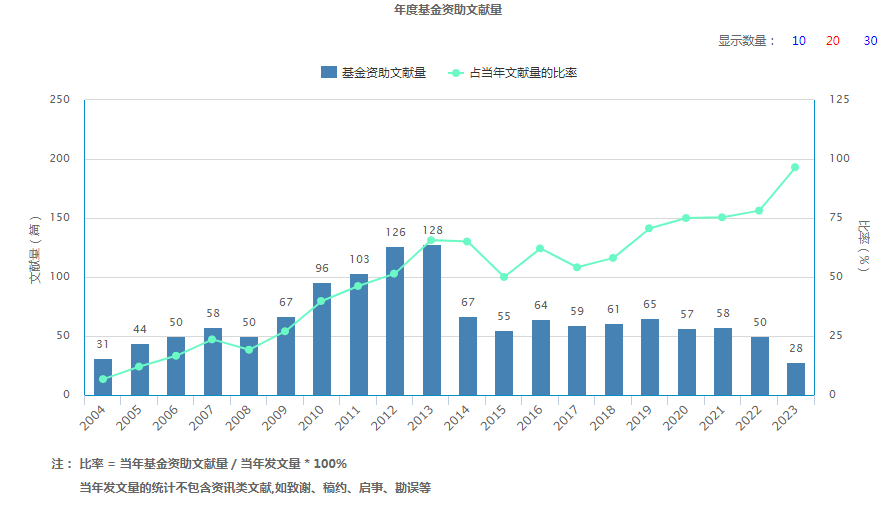Click the 2016 ratio line point
The width and height of the screenshot is (894, 506).
540,248
